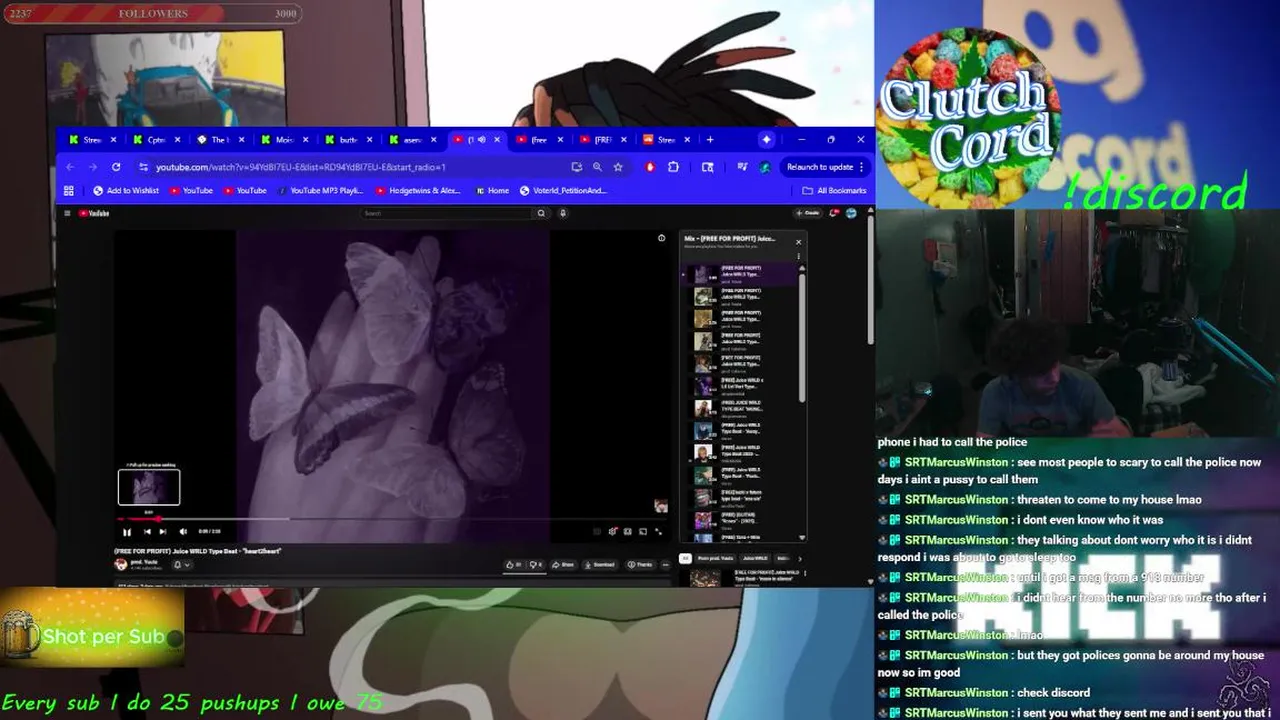Click YouTube search magnifier button

pos(542,213)
